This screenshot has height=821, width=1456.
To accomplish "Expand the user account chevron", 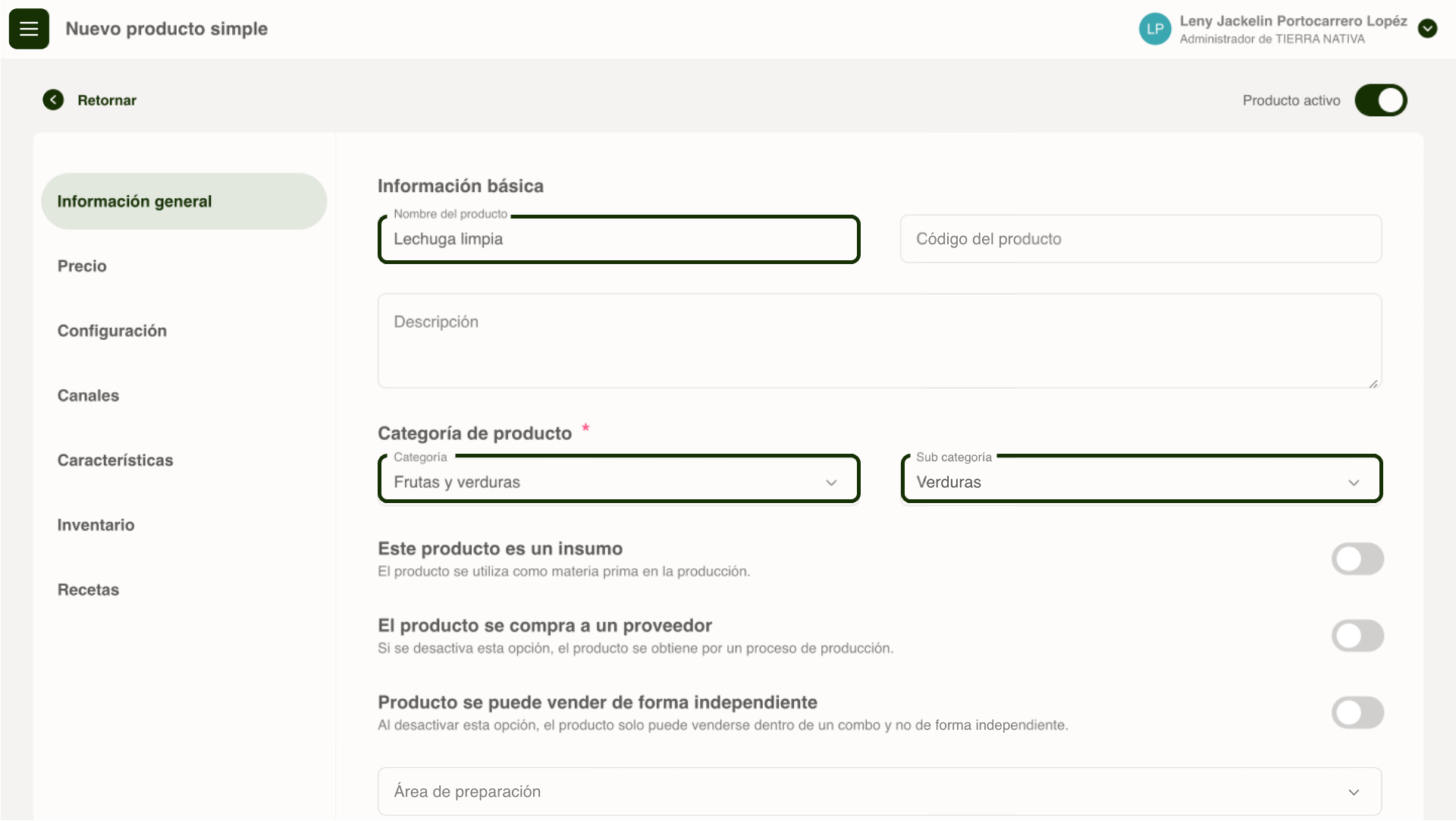I will (1427, 29).
